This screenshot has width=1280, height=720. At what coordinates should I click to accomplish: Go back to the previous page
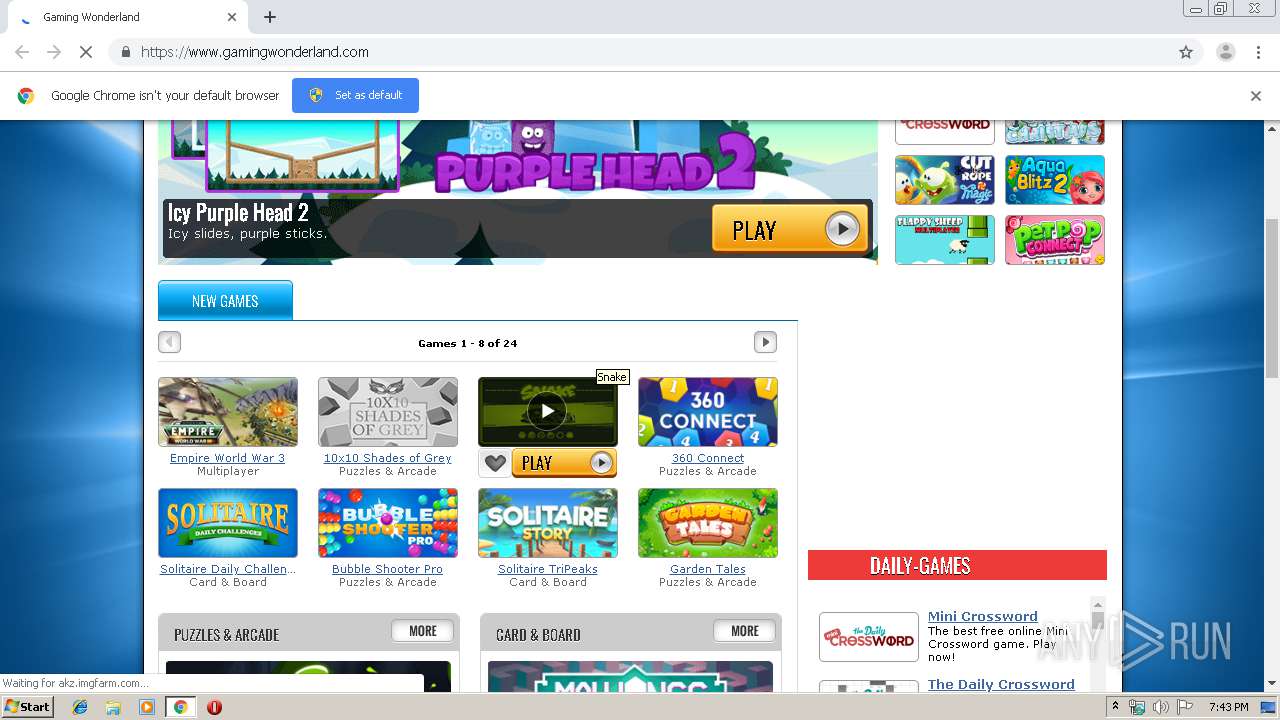[22, 52]
